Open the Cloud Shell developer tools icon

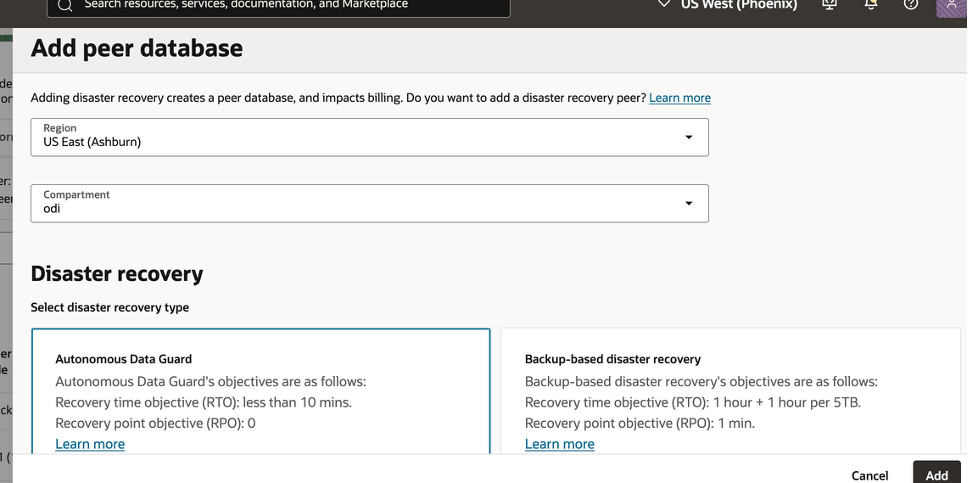coord(830,4)
